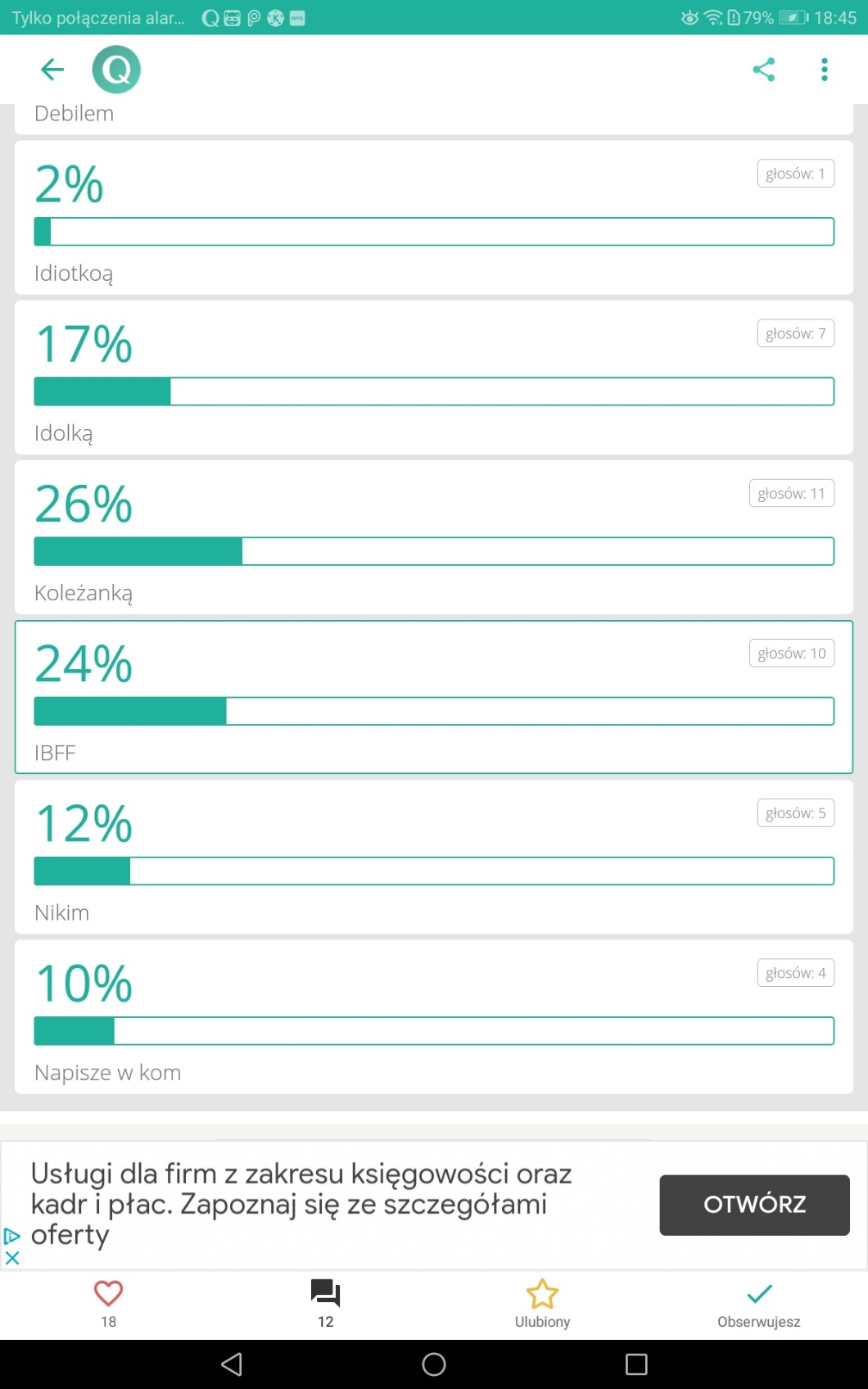The height and width of the screenshot is (1389, 868).
Task: Tap the Android back navigation button
Action: [232, 1364]
